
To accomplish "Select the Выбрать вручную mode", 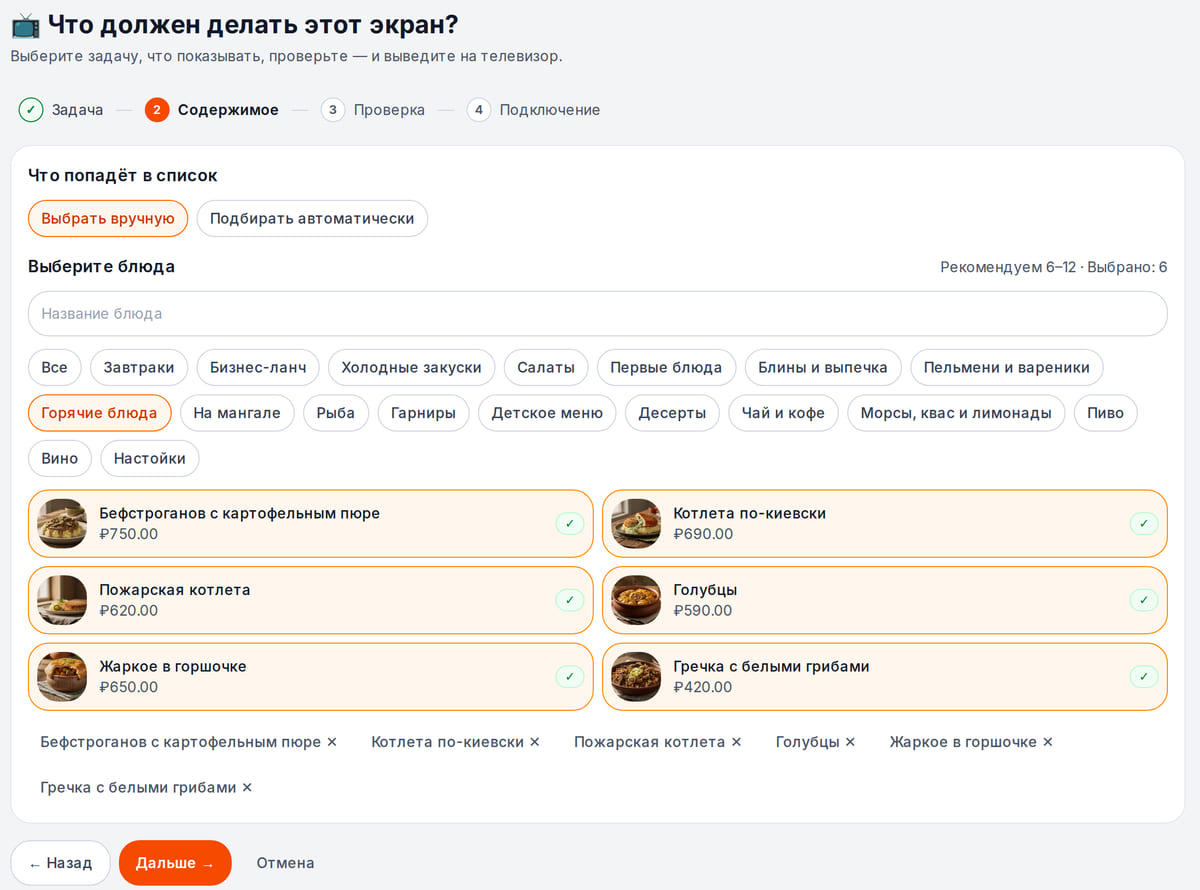I will pos(108,218).
